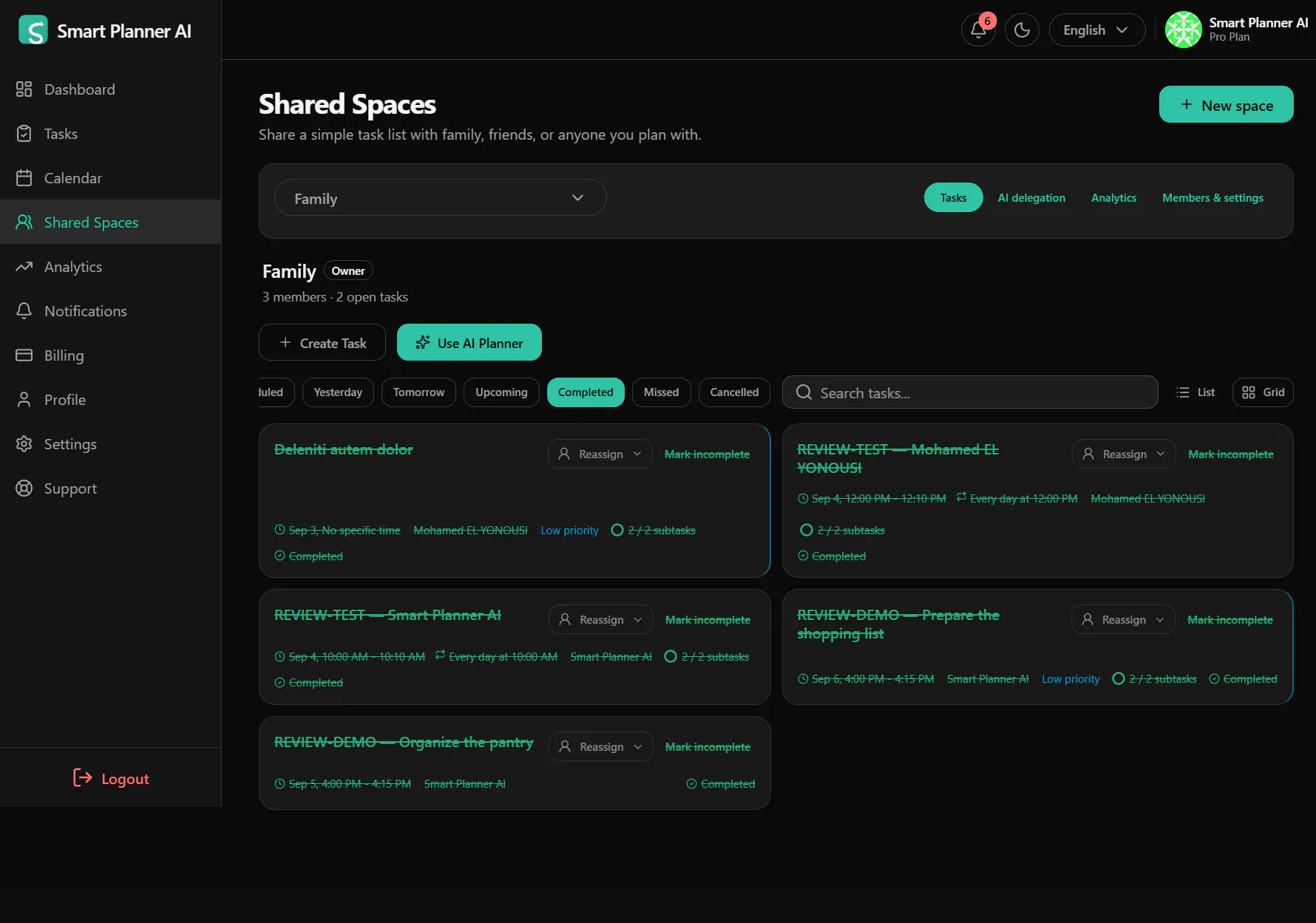The height and width of the screenshot is (923, 1316).
Task: Click subtasks circle on REVIEW-TEST Smart Planner AI
Action: (671, 656)
